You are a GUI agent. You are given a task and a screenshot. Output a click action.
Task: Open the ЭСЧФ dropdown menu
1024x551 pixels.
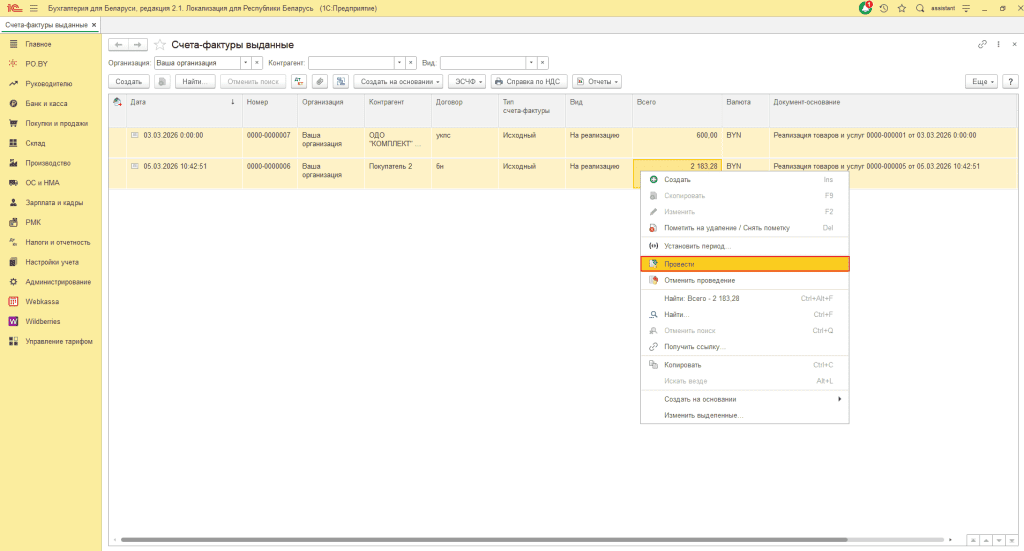point(466,81)
